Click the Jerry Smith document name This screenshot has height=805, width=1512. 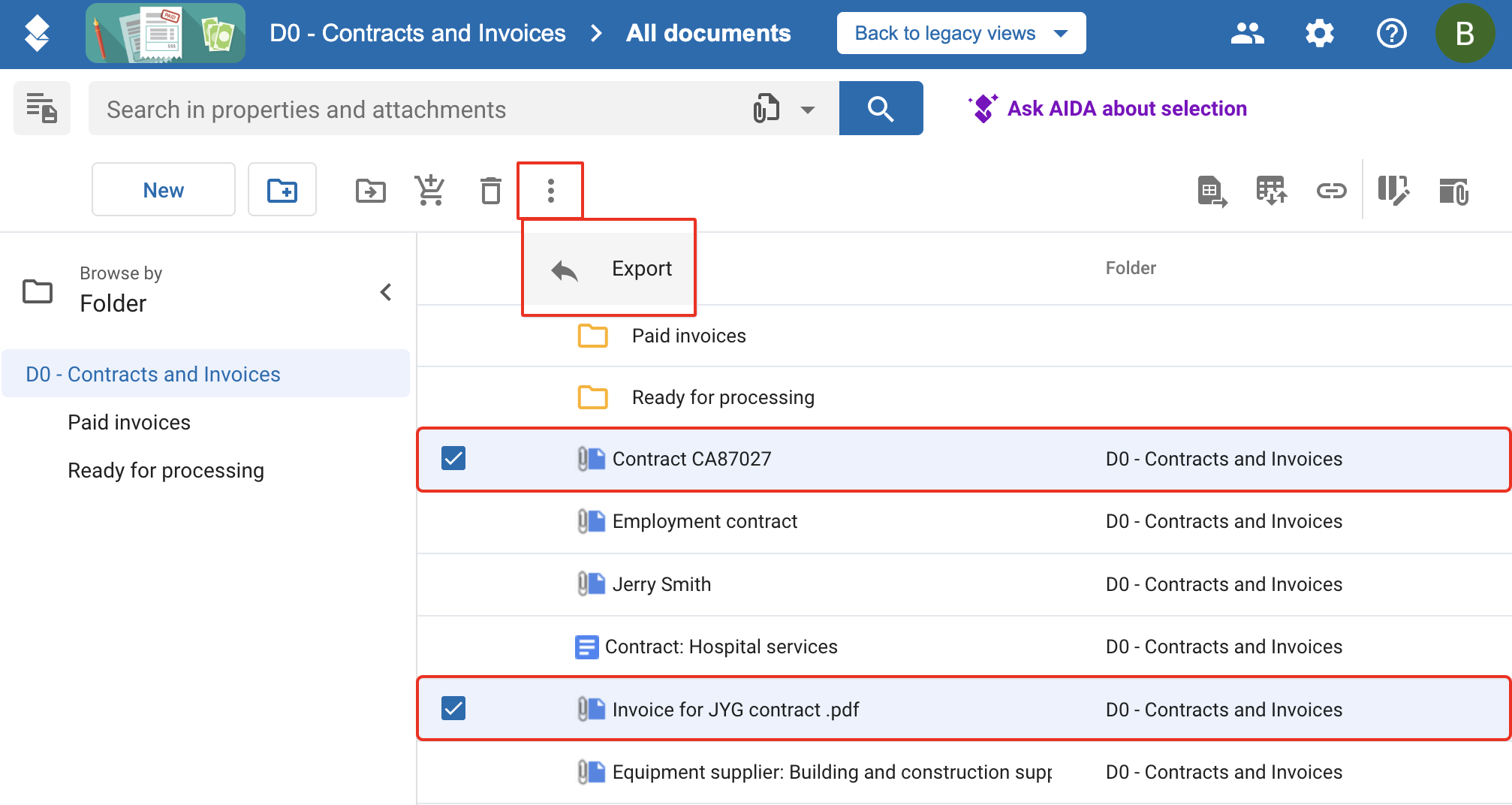[x=661, y=584]
